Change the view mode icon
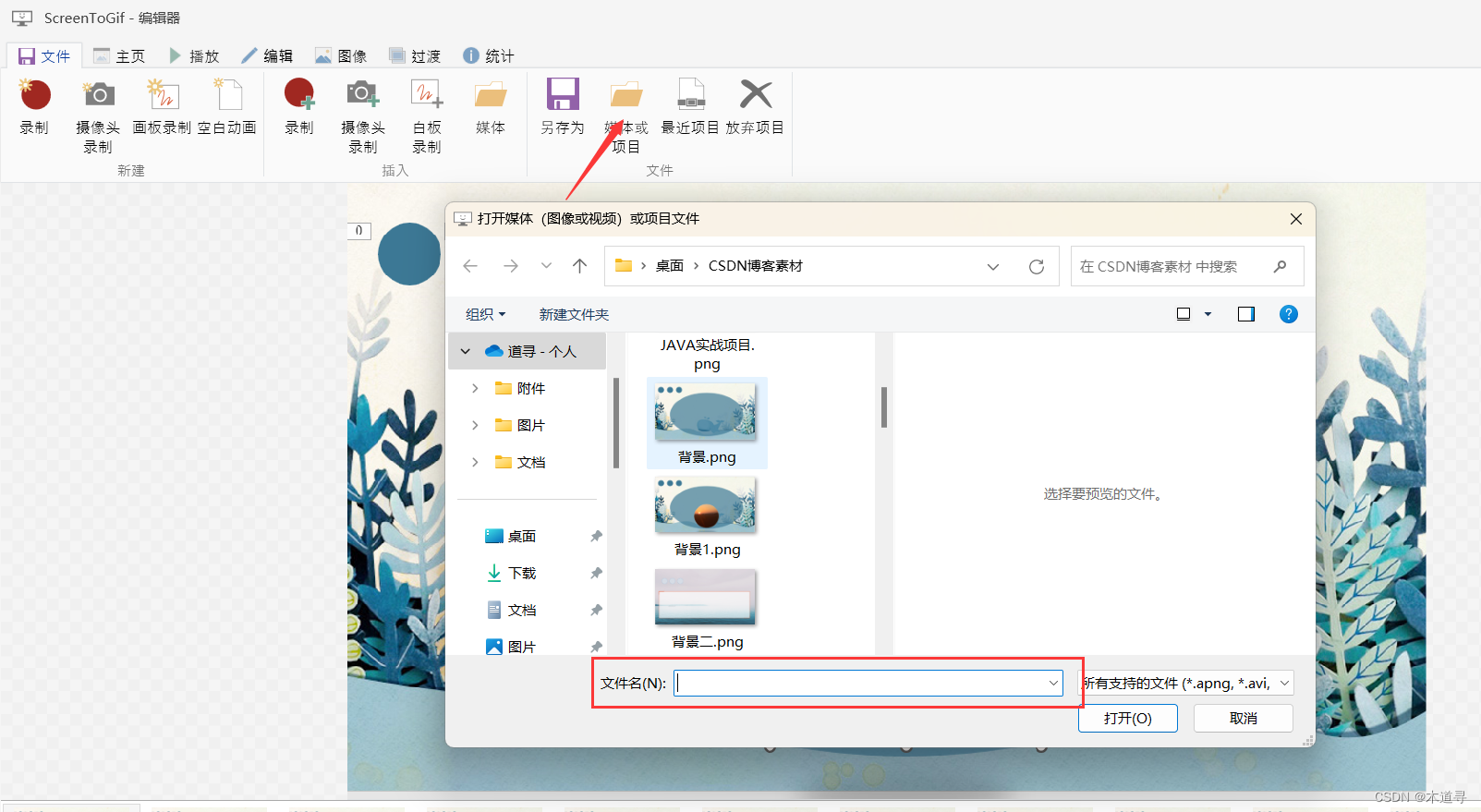Screen dimensions: 1481x812 click(x=1184, y=314)
